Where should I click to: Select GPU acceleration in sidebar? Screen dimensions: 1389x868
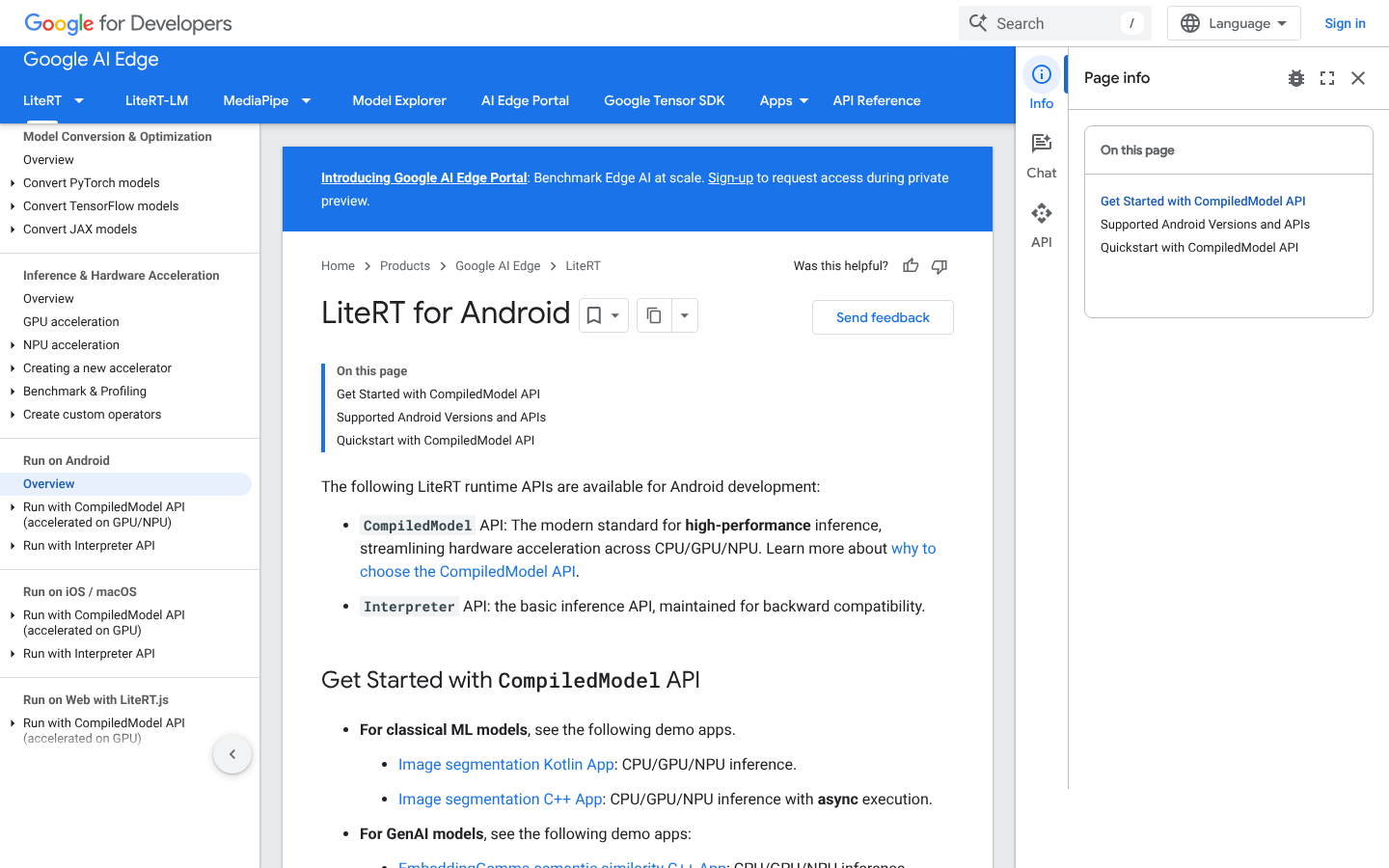[x=71, y=322]
